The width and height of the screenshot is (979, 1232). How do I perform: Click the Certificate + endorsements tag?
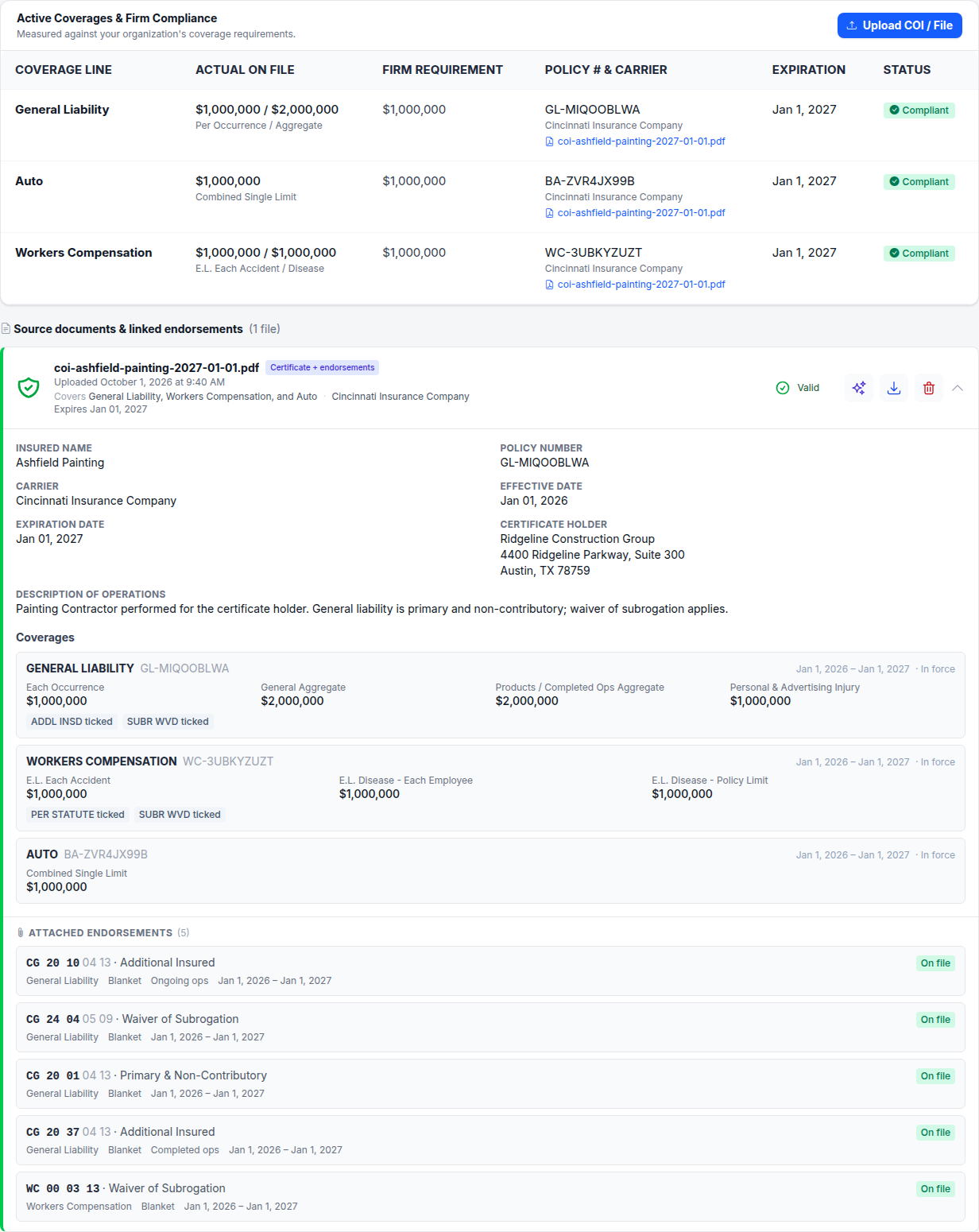point(322,367)
